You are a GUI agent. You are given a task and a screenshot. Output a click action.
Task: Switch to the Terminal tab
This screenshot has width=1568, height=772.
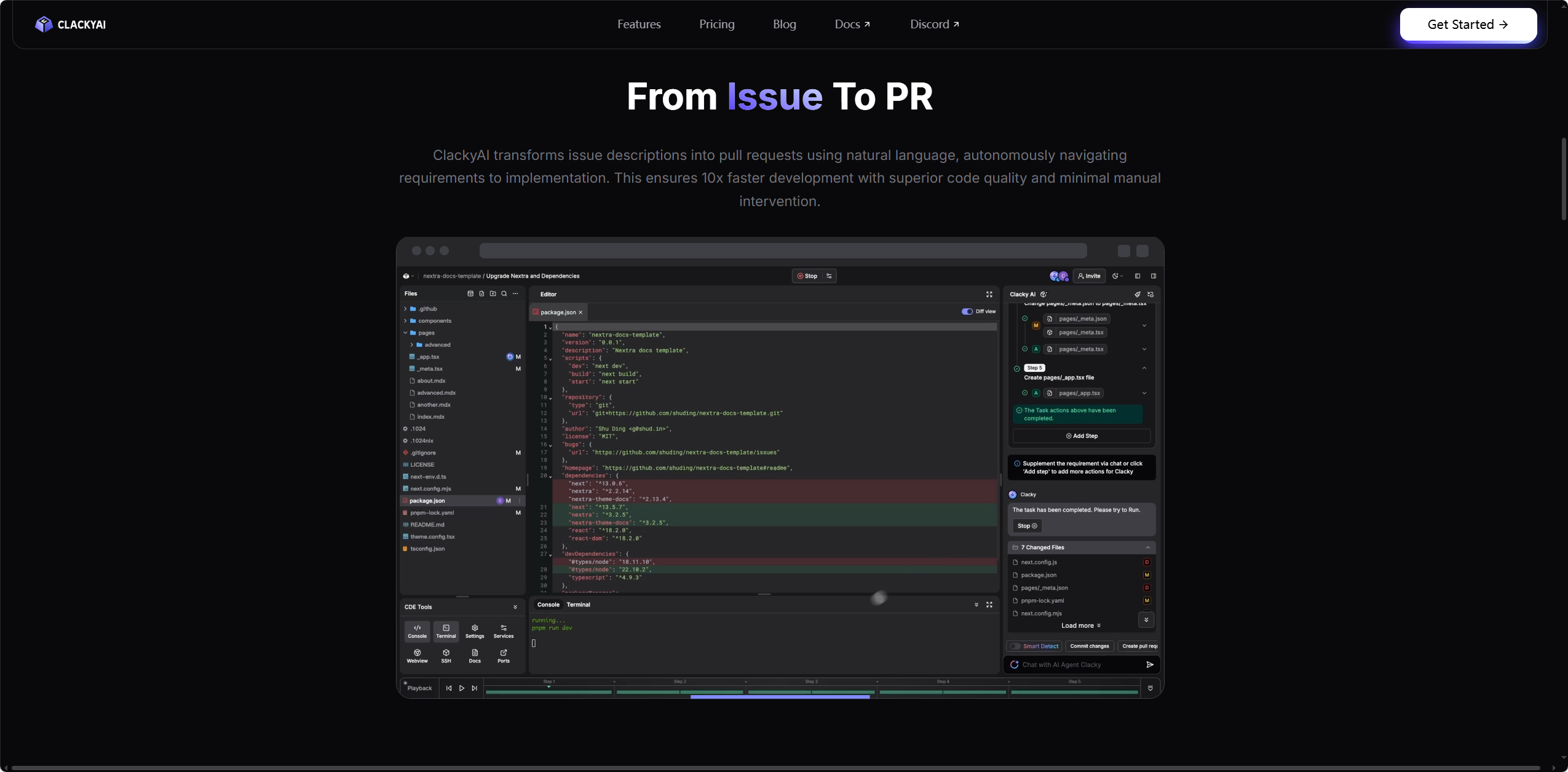pyautogui.click(x=578, y=605)
